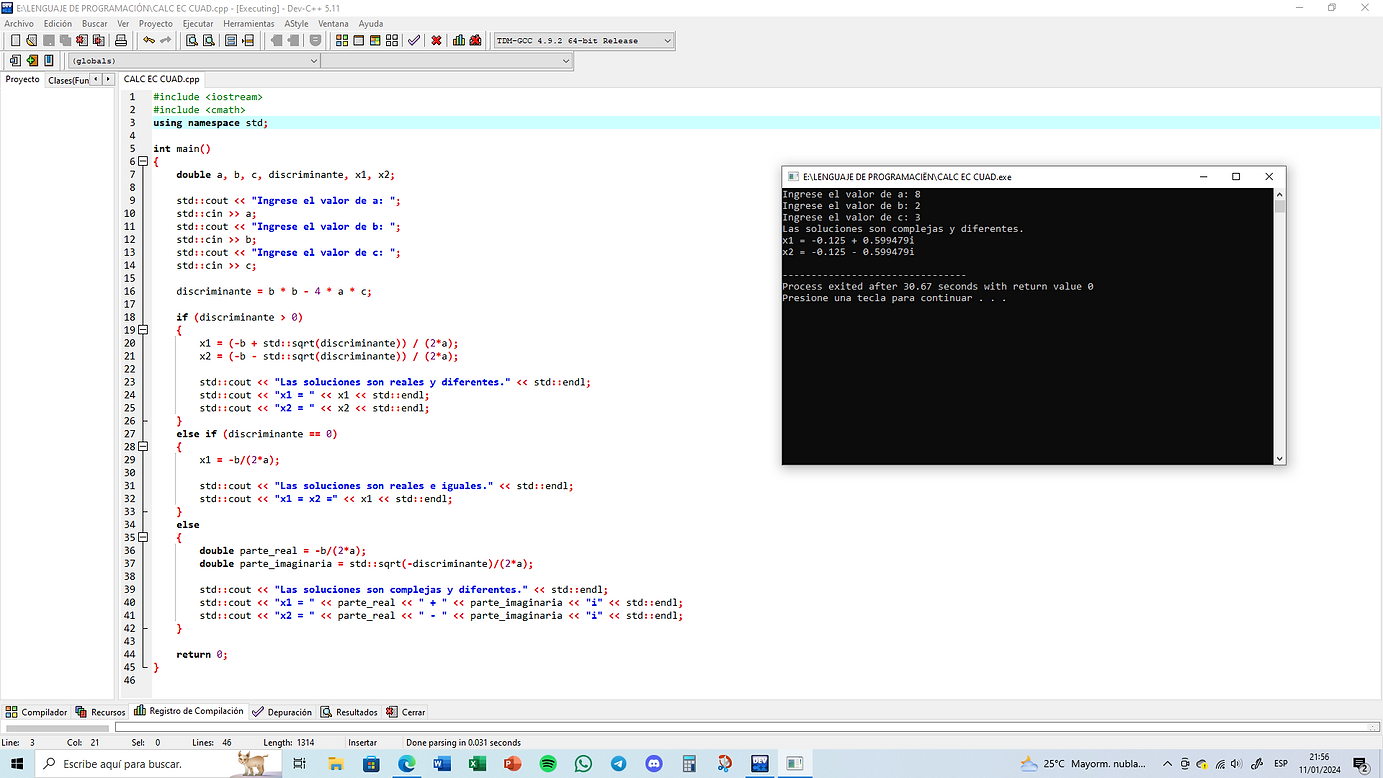Click the New project icon in second toolbar

(x=15, y=61)
